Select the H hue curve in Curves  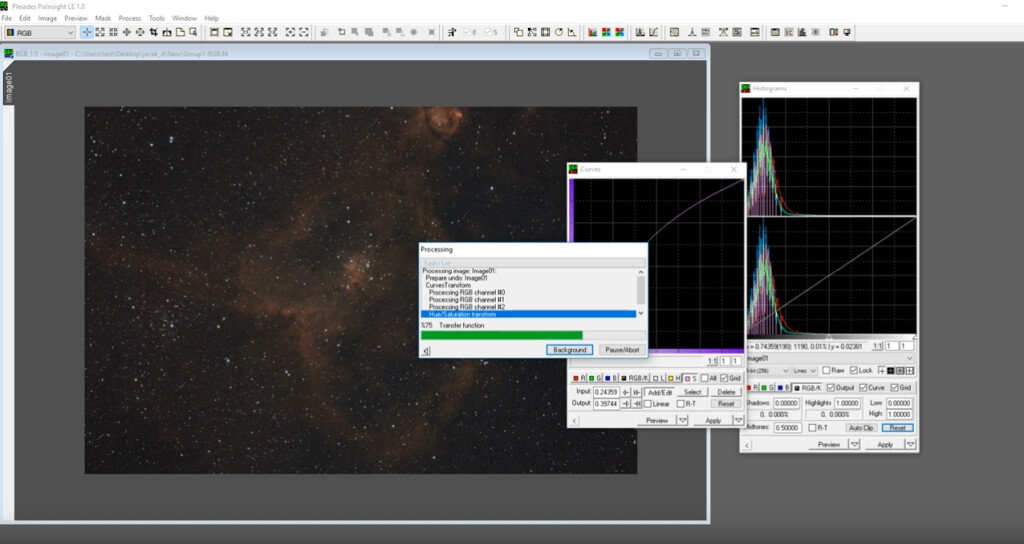coord(675,378)
